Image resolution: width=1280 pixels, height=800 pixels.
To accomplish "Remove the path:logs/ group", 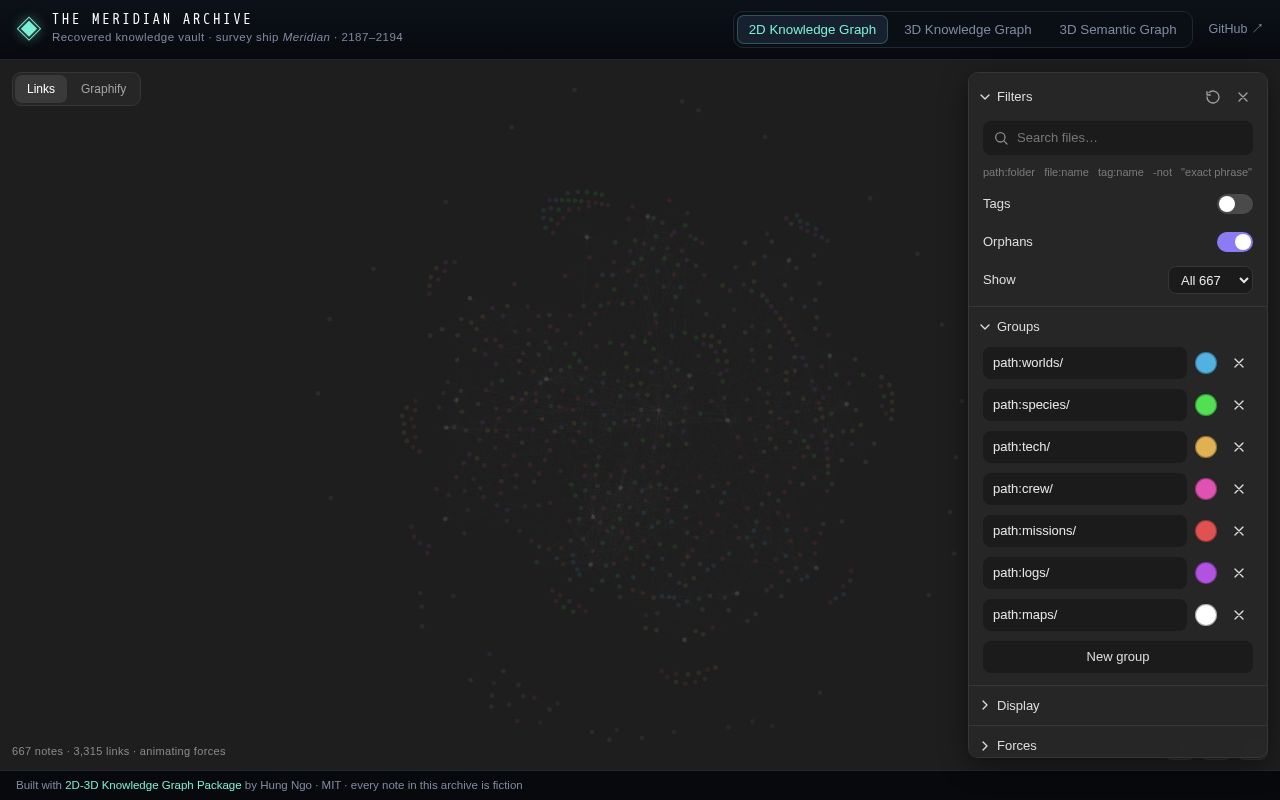I will (x=1239, y=573).
